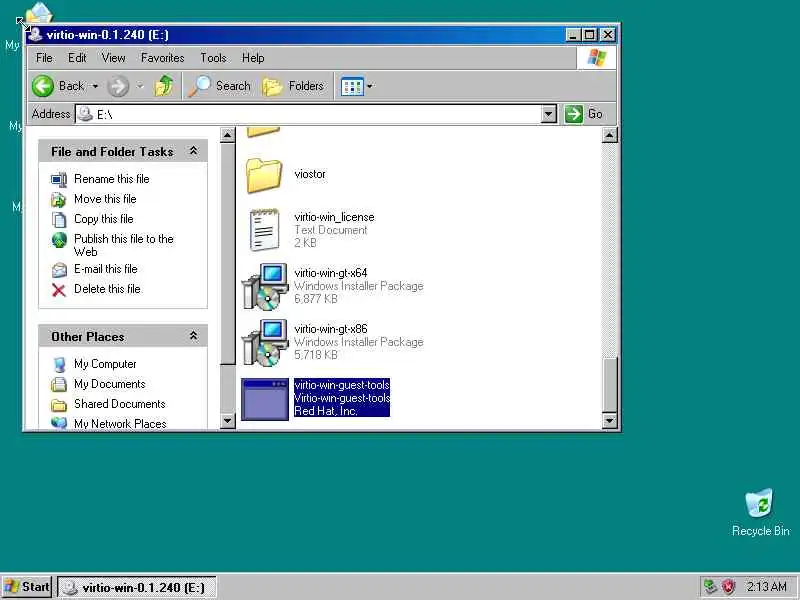Viewport: 800px width, 600px height.
Task: Click Rename this file
Action: click(112, 179)
